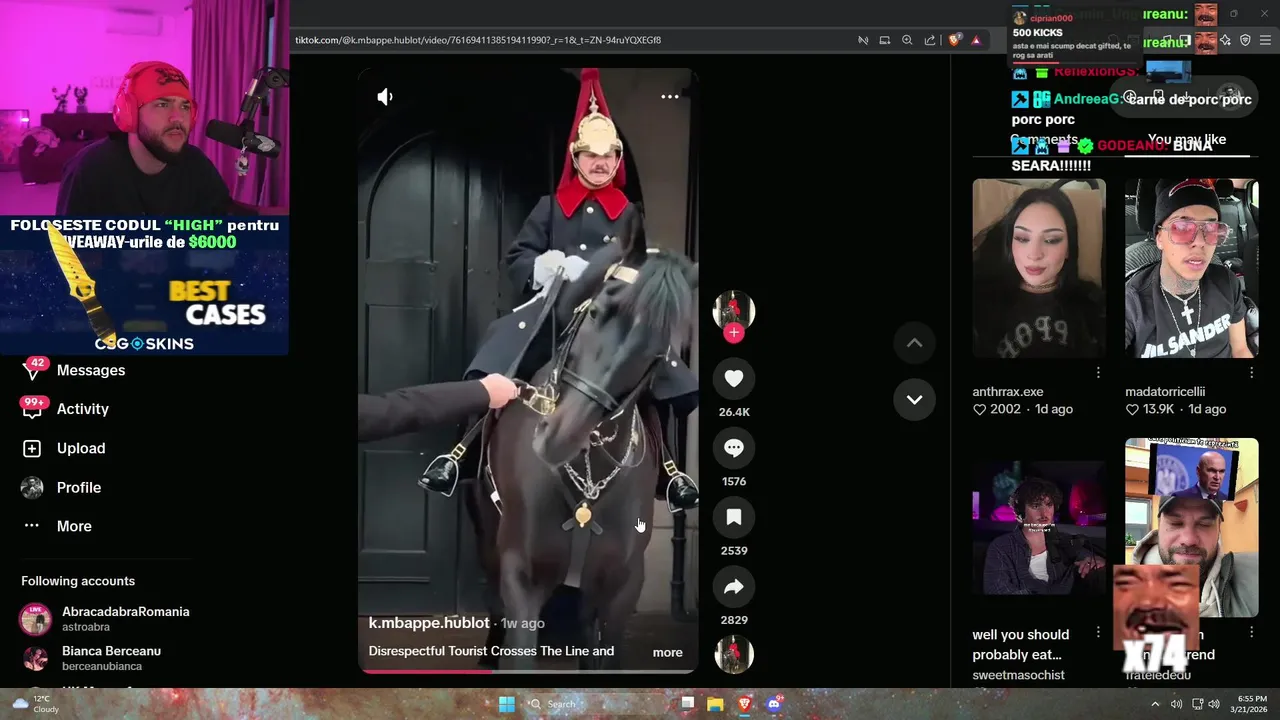1280x720 pixels.
Task: Click the browser share icon in address bar
Action: pos(930,40)
